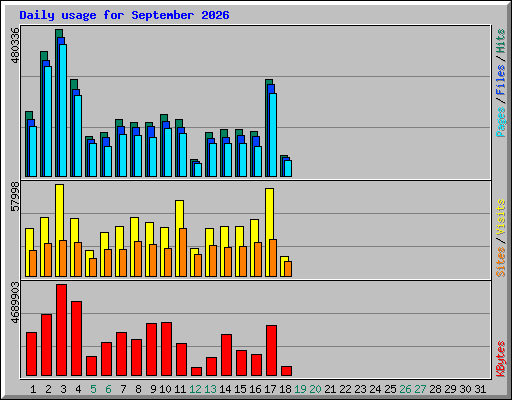Viewport: 512px width, 400px height.
Task: Click green weekend day label 20
Action: [x=315, y=389]
